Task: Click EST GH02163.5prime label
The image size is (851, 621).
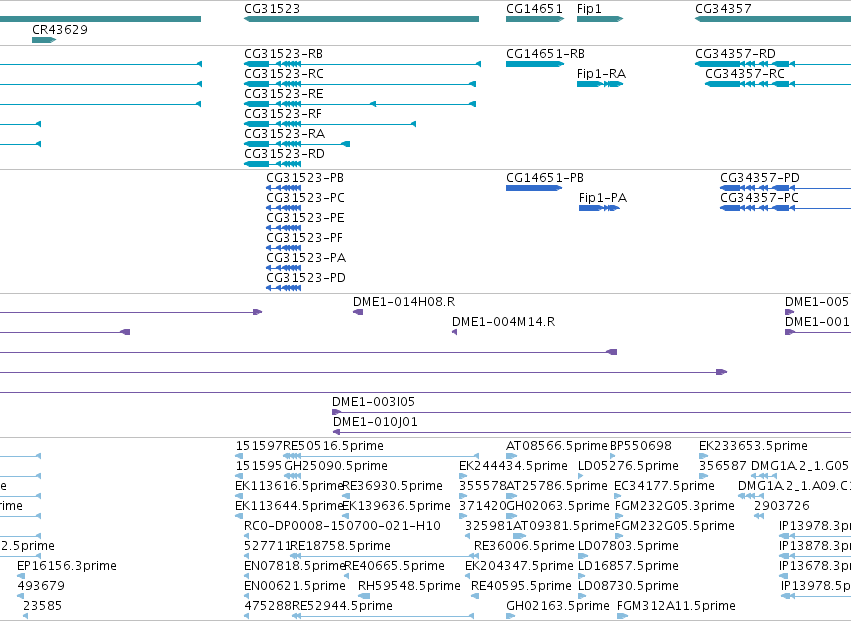Action: coord(558,606)
